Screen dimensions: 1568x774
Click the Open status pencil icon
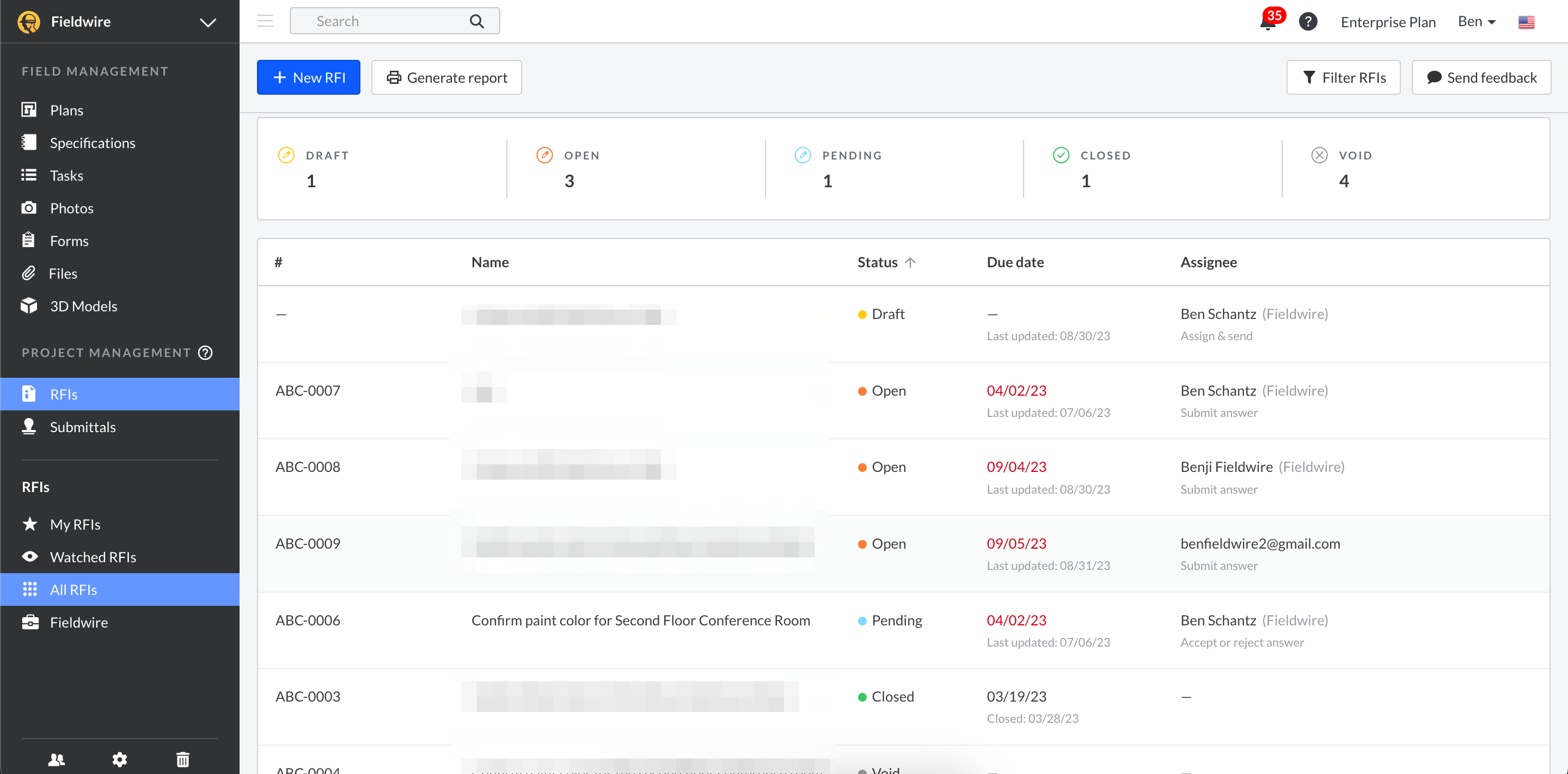click(x=544, y=155)
